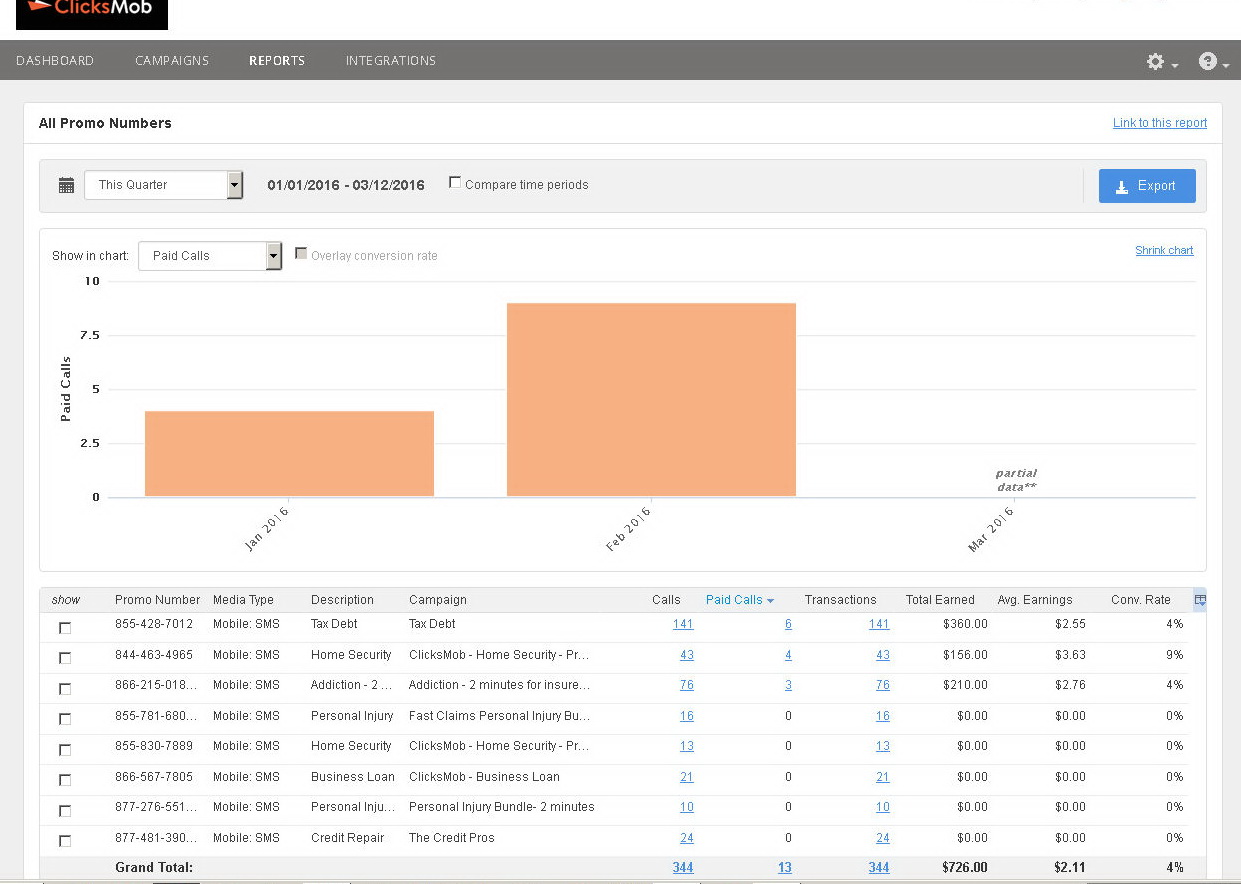Expand the This Quarter date dropdown
This screenshot has width=1241, height=884.
click(x=235, y=185)
